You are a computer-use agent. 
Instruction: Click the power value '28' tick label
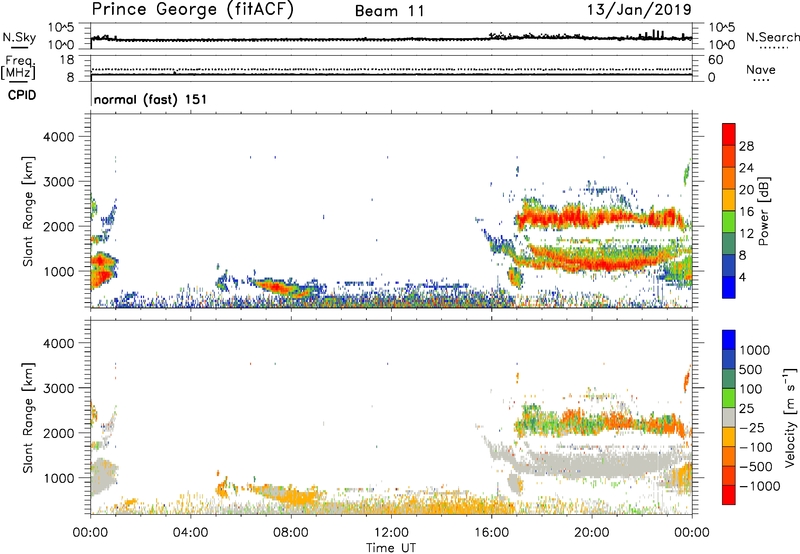click(x=746, y=146)
